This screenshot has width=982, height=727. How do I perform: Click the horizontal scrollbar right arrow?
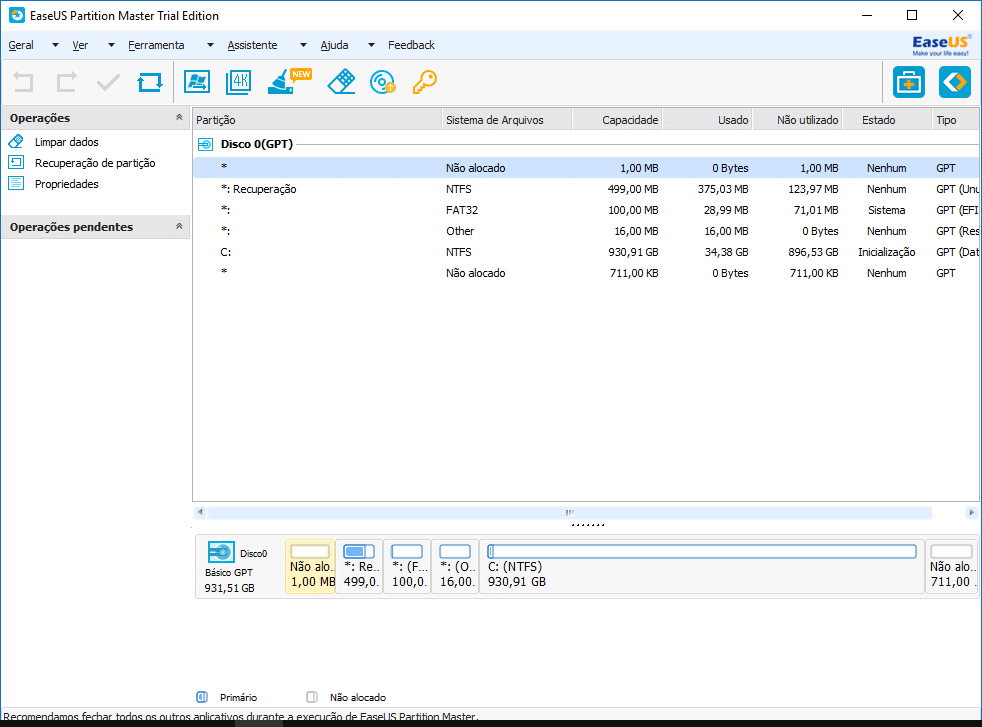point(971,512)
